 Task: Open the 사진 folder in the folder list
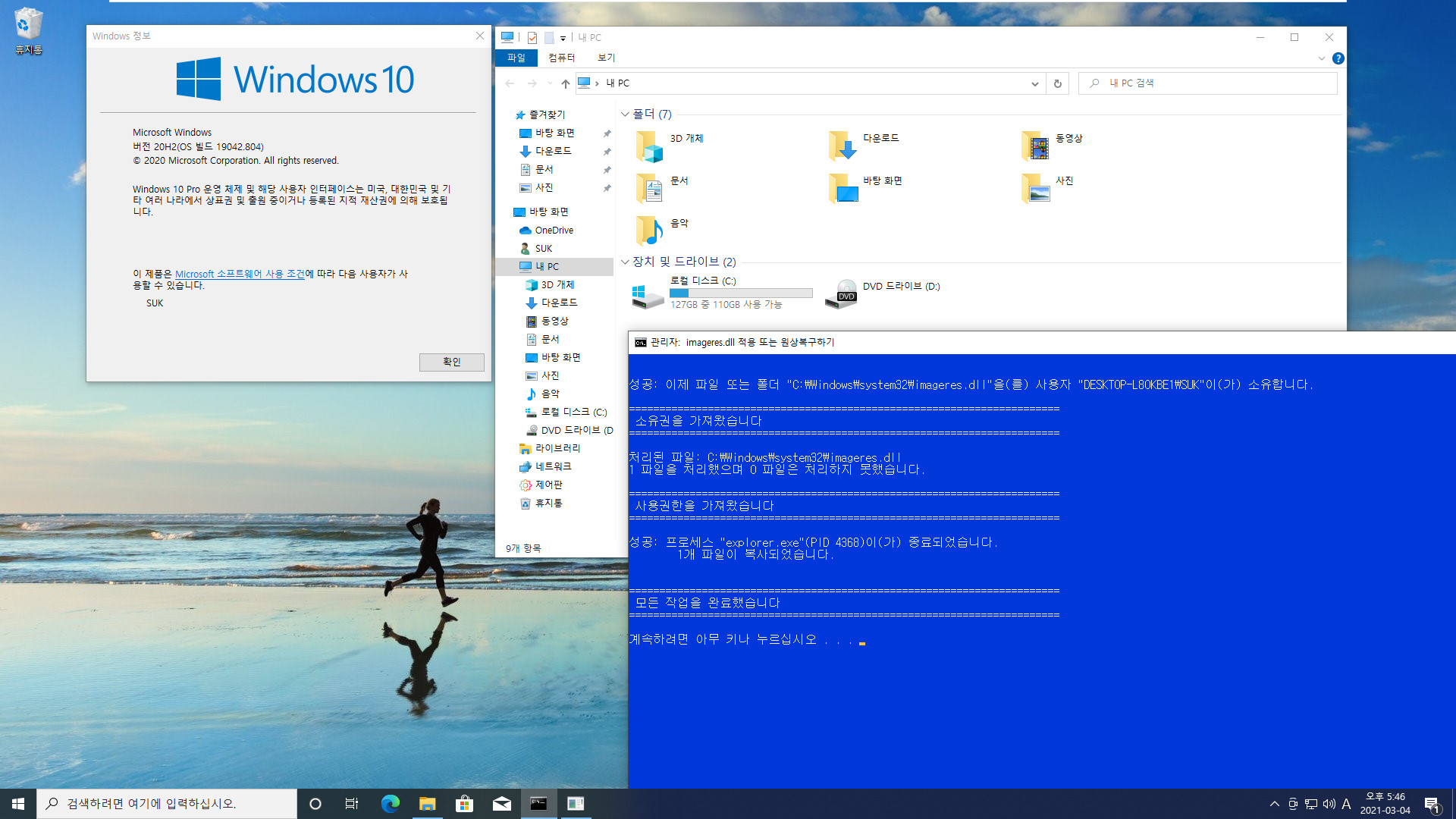tap(1047, 188)
